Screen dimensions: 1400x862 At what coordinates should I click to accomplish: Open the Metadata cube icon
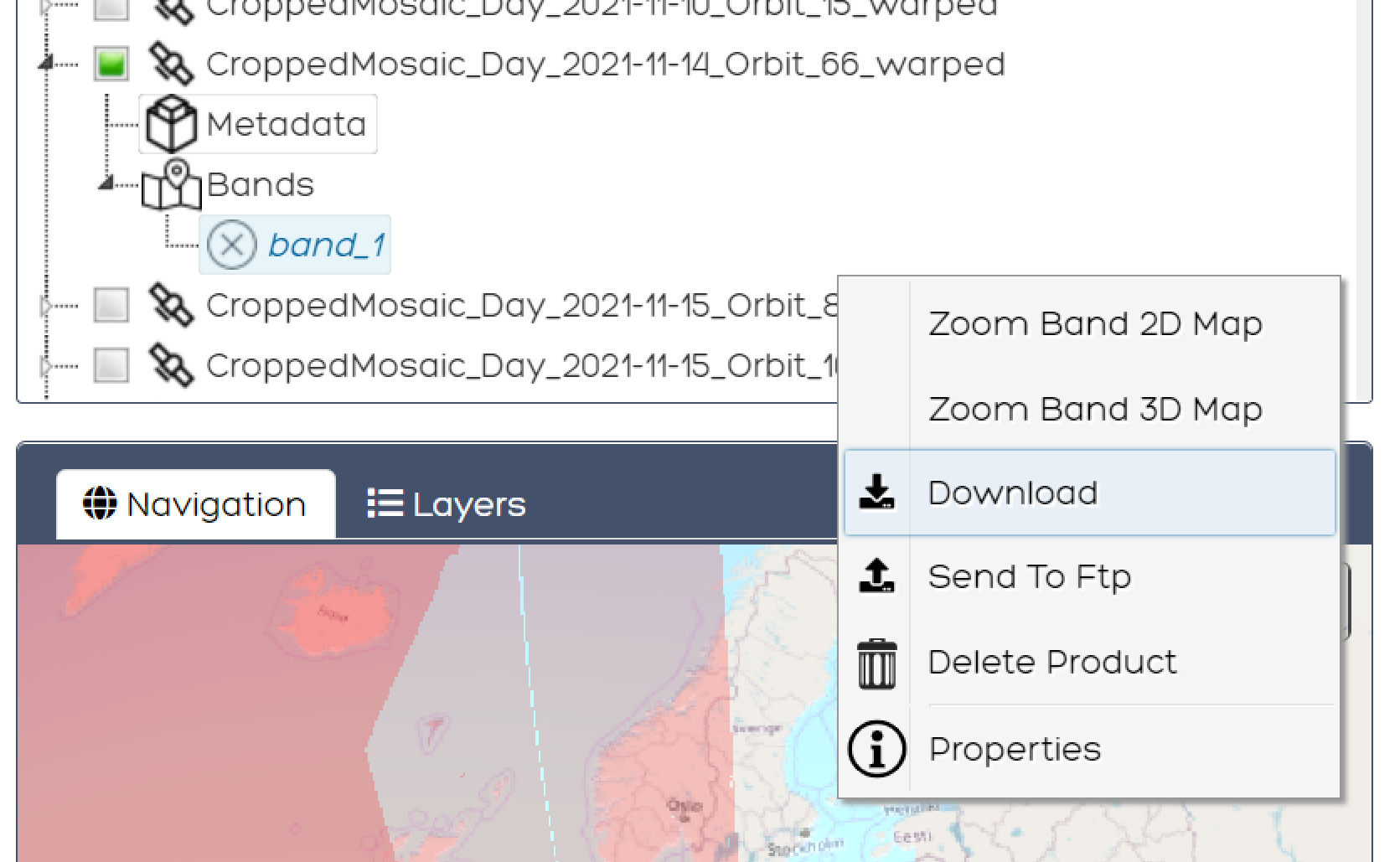pyautogui.click(x=171, y=122)
